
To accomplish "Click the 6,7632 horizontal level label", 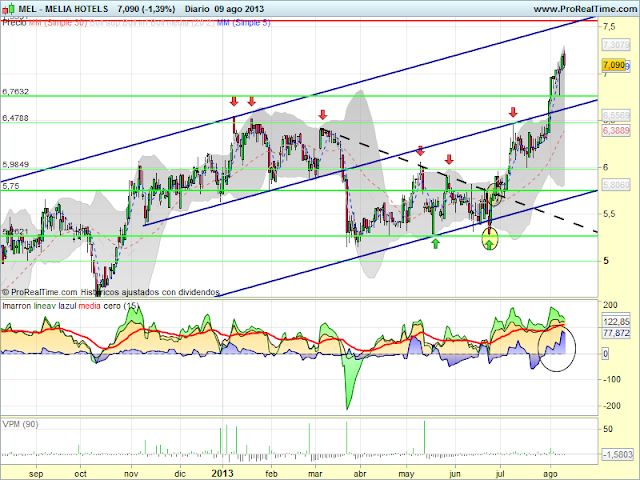I will (16, 91).
